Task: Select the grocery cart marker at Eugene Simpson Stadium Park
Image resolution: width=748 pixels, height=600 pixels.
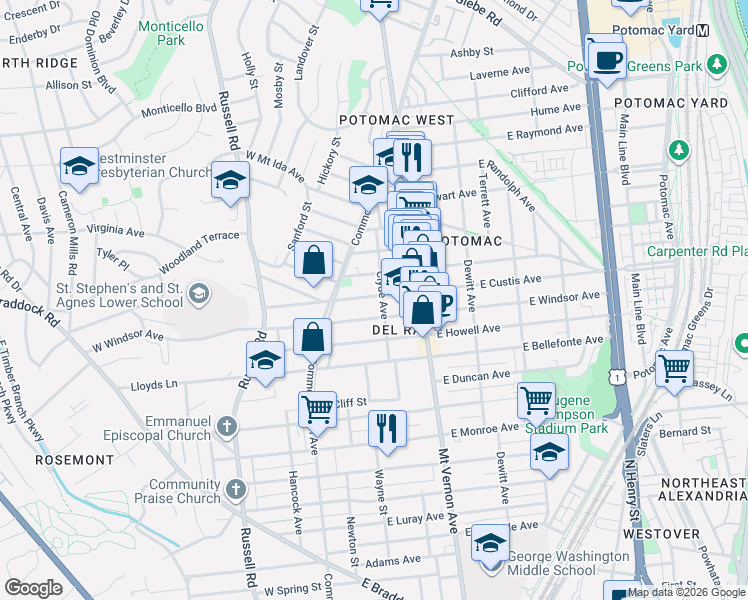Action: [537, 402]
